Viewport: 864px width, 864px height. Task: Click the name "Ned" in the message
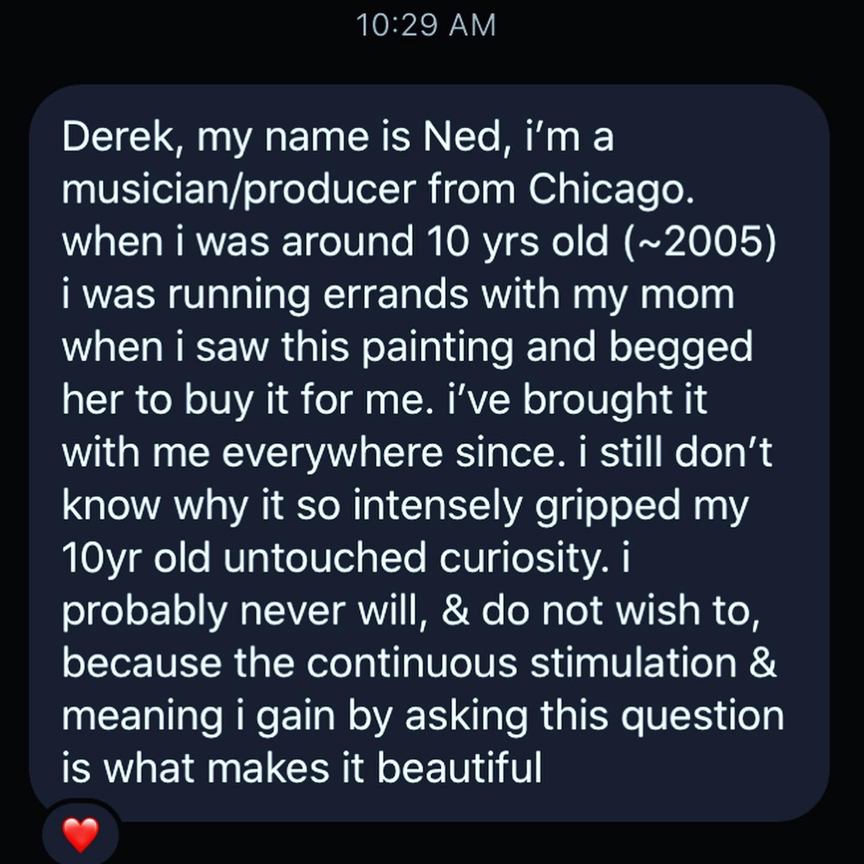pyautogui.click(x=462, y=137)
